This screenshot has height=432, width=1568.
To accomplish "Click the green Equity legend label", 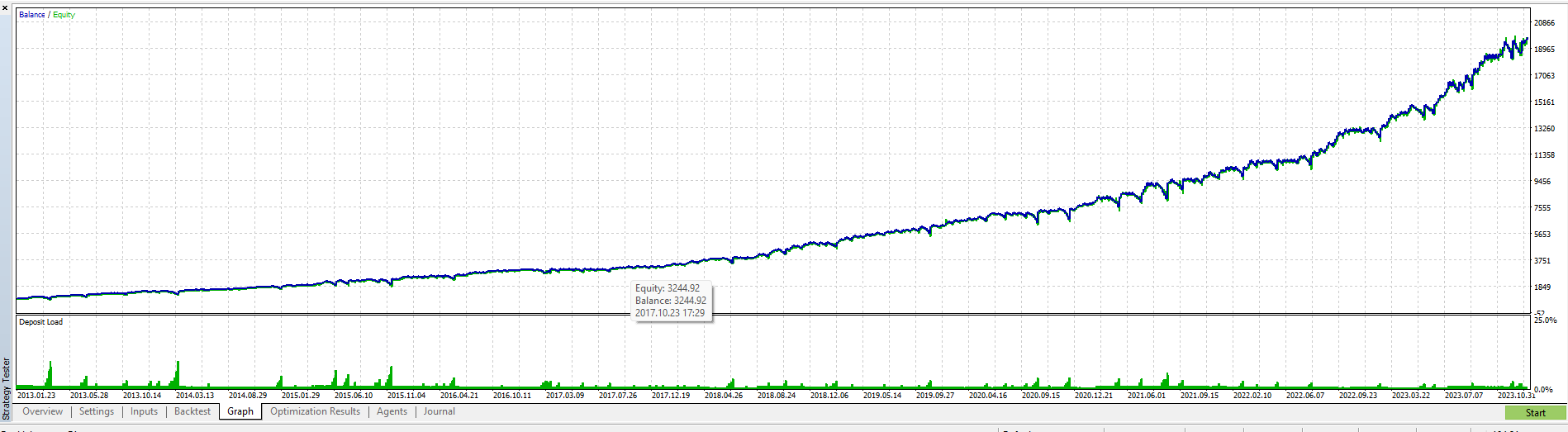I will click(x=64, y=15).
